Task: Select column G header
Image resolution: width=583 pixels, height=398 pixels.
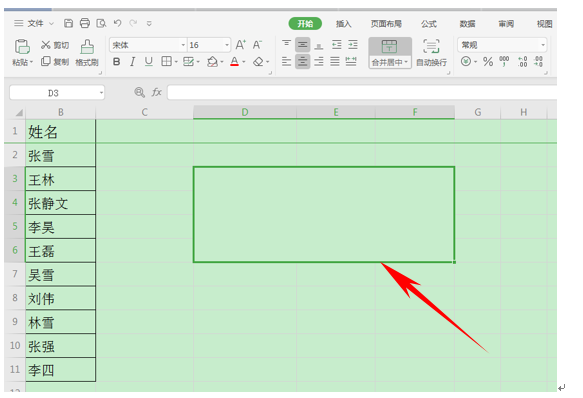Action: (x=478, y=112)
